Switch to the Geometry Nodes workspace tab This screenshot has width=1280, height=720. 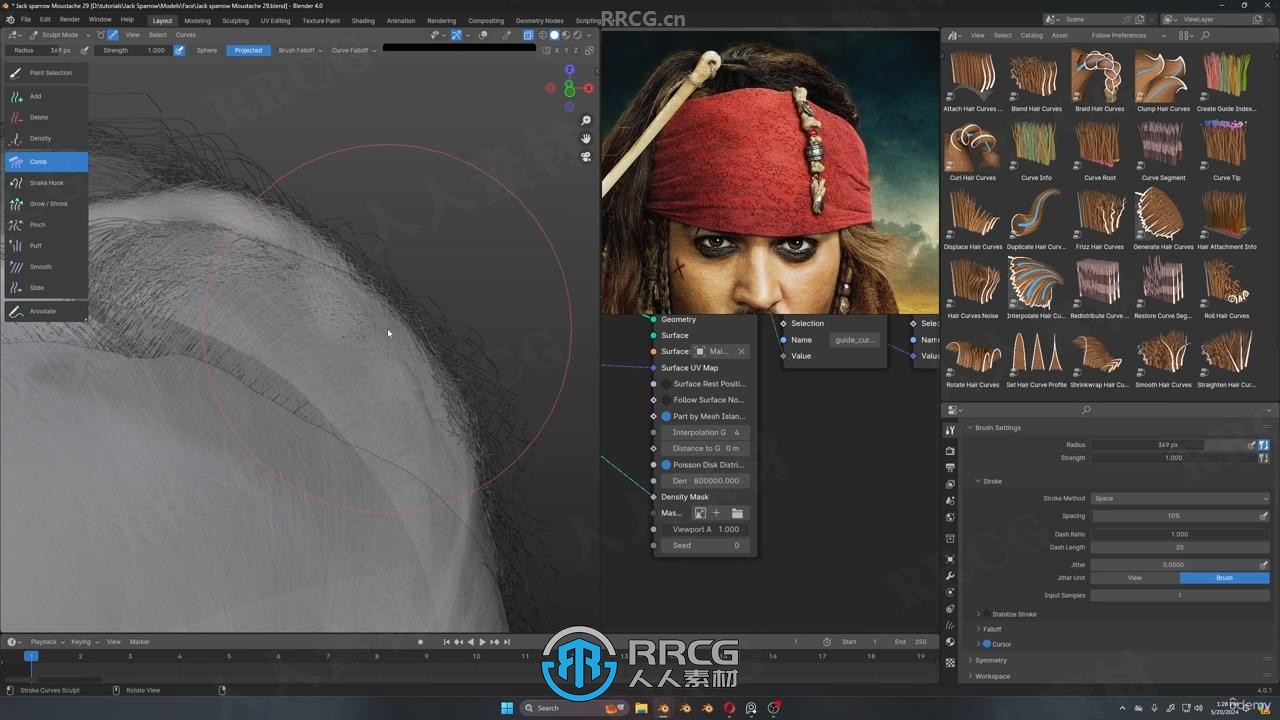[x=539, y=20]
